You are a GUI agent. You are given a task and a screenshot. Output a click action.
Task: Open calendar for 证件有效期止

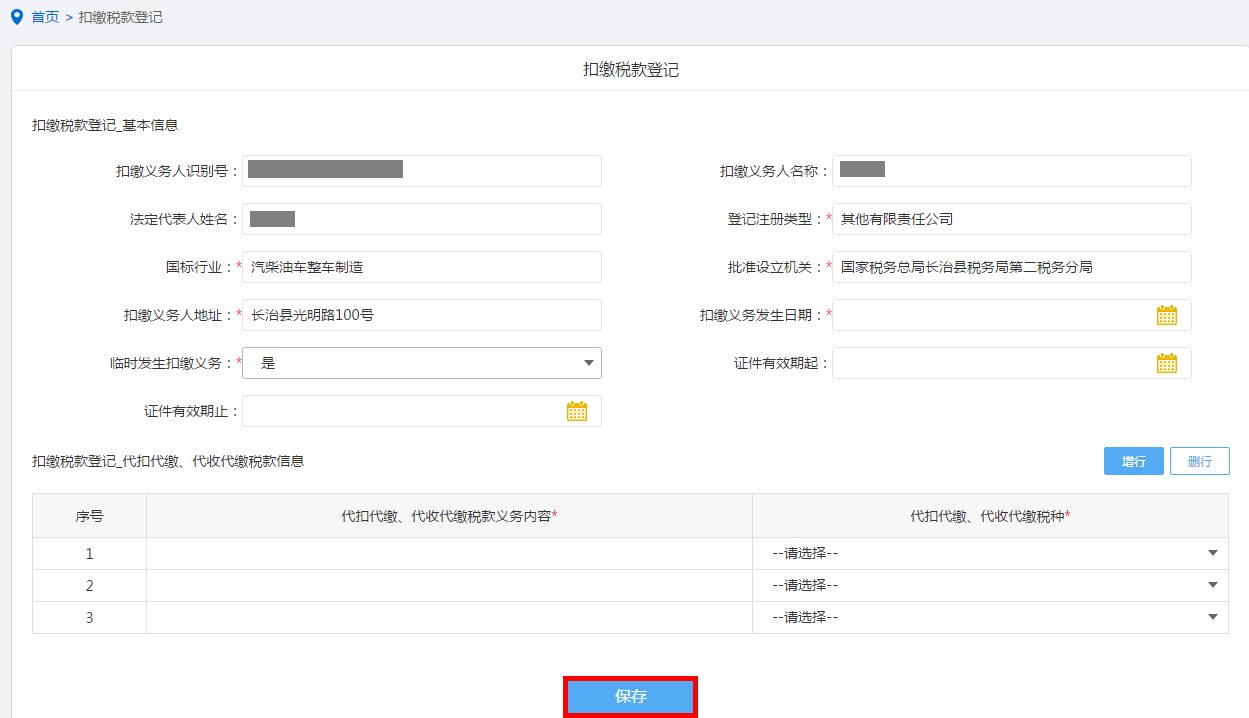pyautogui.click(x=577, y=411)
